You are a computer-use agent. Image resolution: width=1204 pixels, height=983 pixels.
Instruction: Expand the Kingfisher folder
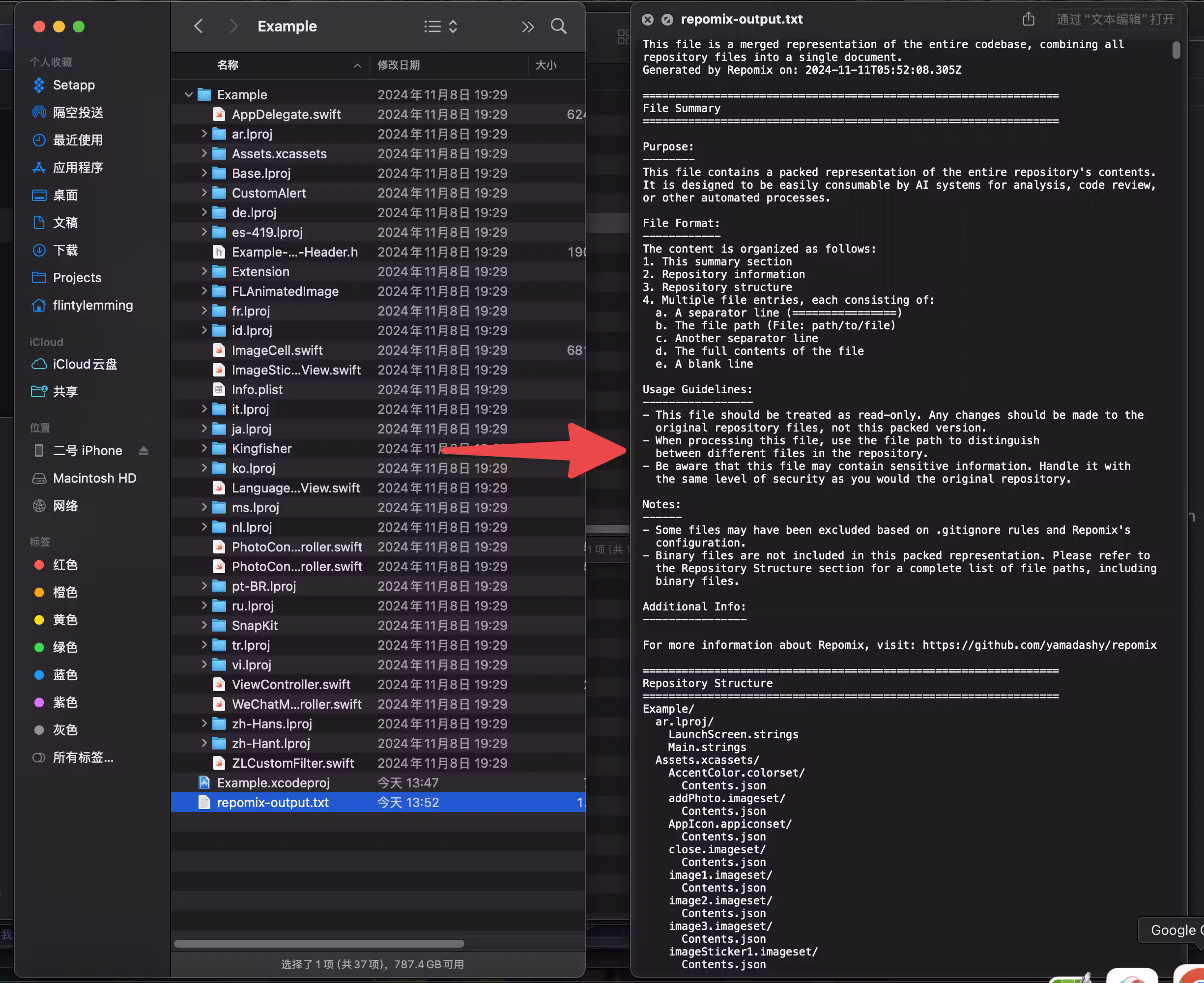(x=204, y=448)
